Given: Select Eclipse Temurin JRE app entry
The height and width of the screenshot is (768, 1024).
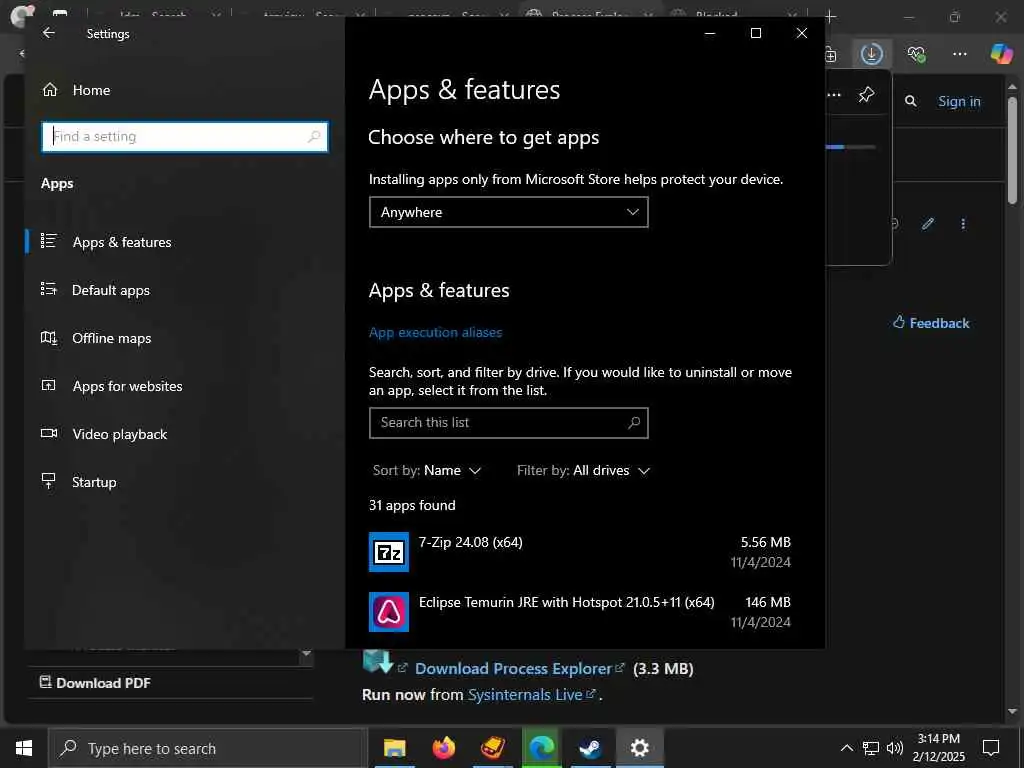Looking at the screenshot, I should [580, 612].
